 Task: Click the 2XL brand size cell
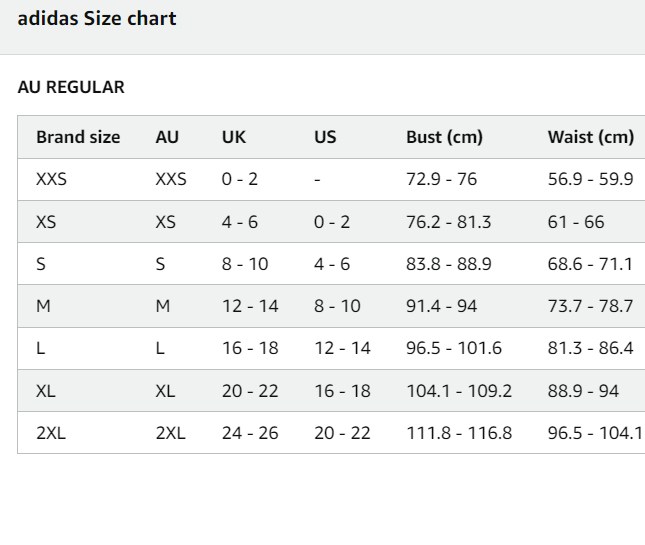point(51,433)
